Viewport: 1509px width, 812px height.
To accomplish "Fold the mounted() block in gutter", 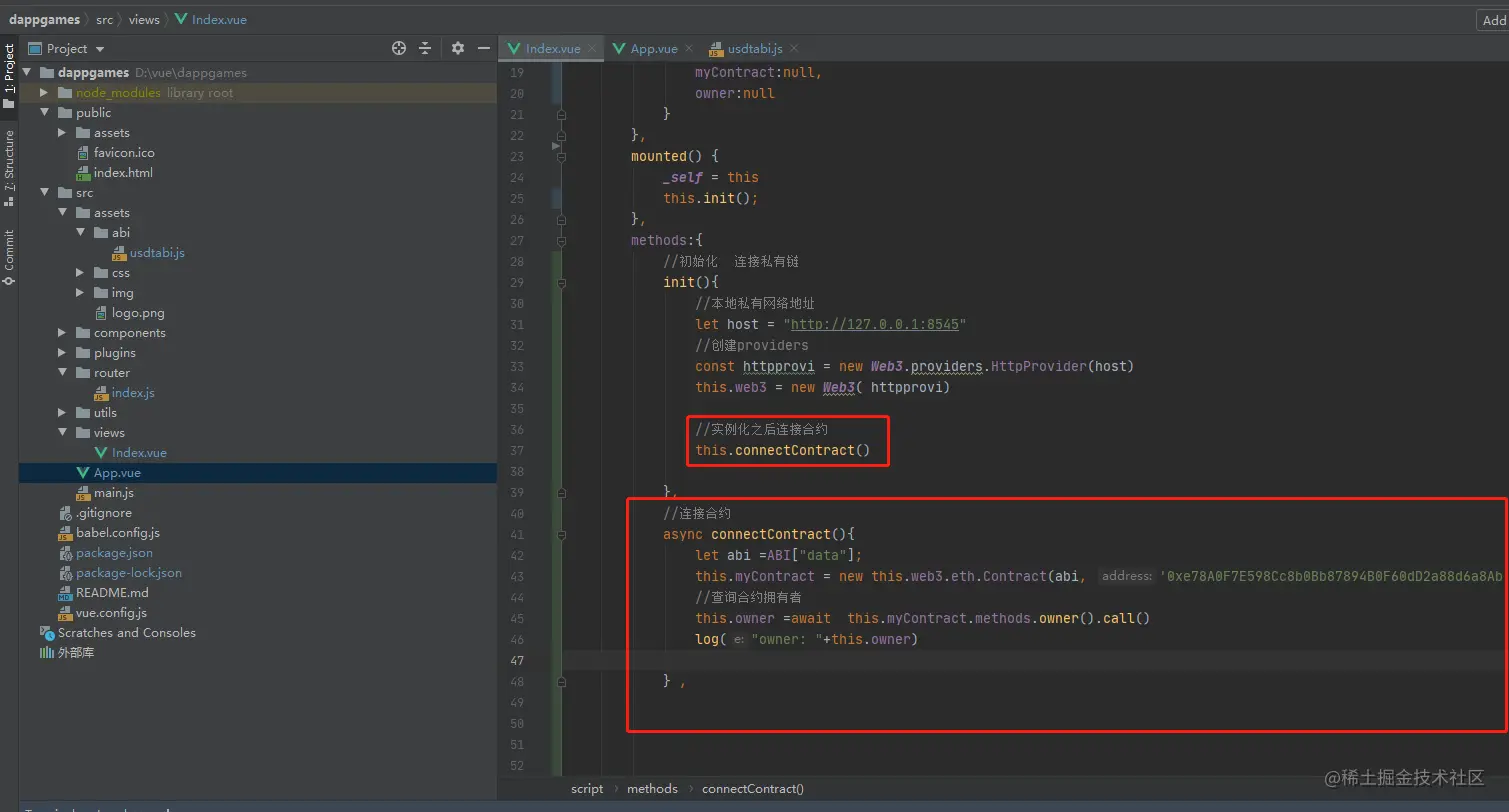I will [x=561, y=157].
